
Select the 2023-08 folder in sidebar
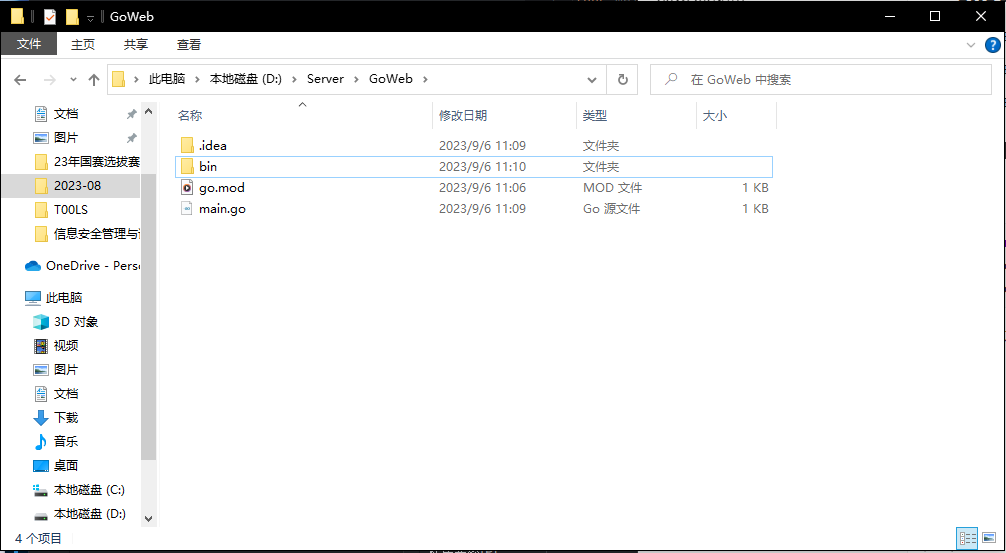pyautogui.click(x=77, y=186)
